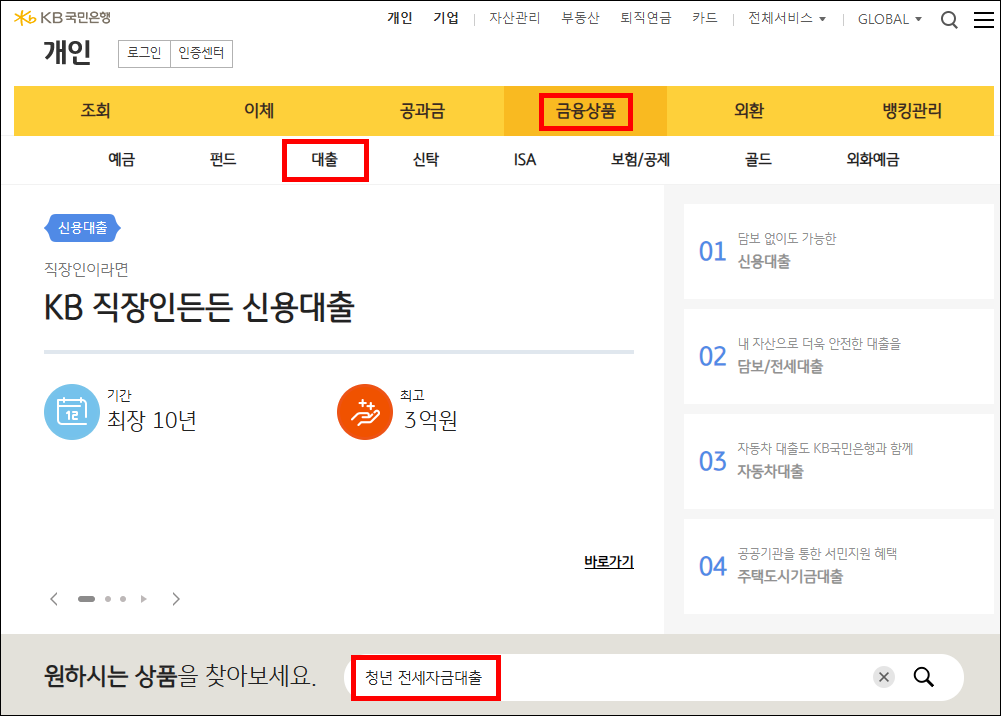
Task: Select the 보험/공제 submenu tab
Action: pos(640,160)
